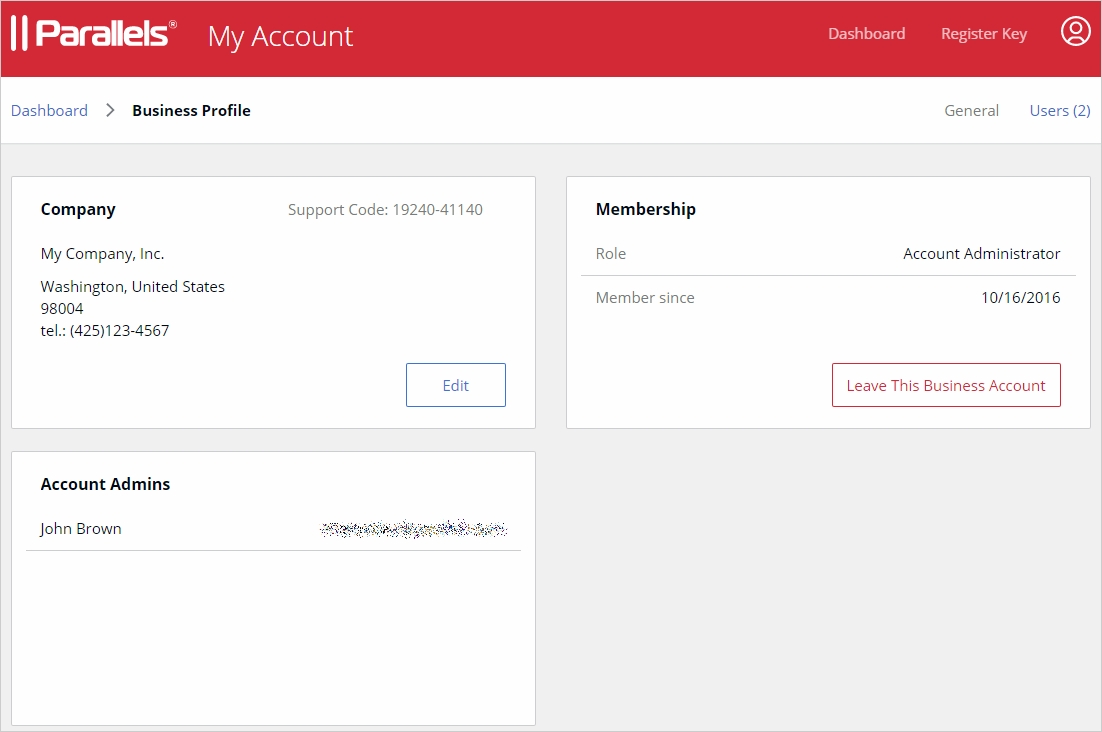Click the Member since date 10/16/2016
Screen dimensions: 1102x732
1020,298
